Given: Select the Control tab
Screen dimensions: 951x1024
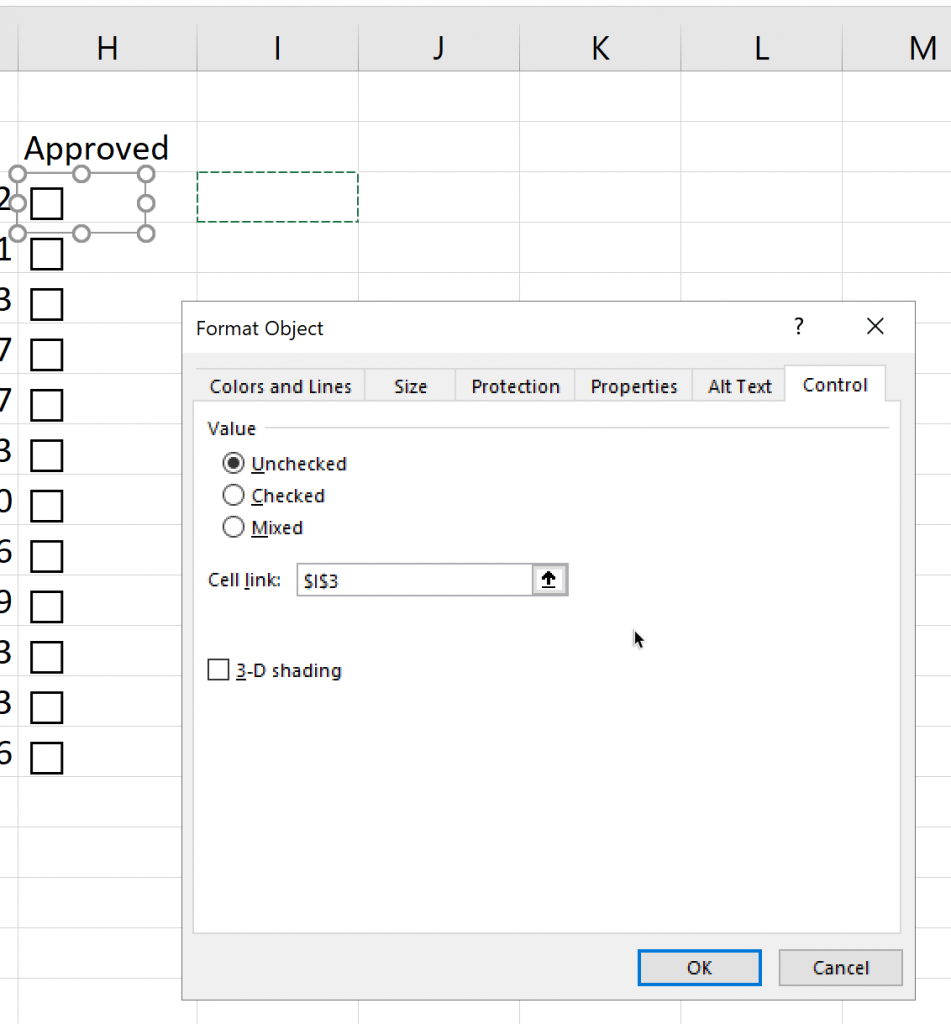Looking at the screenshot, I should (x=835, y=385).
